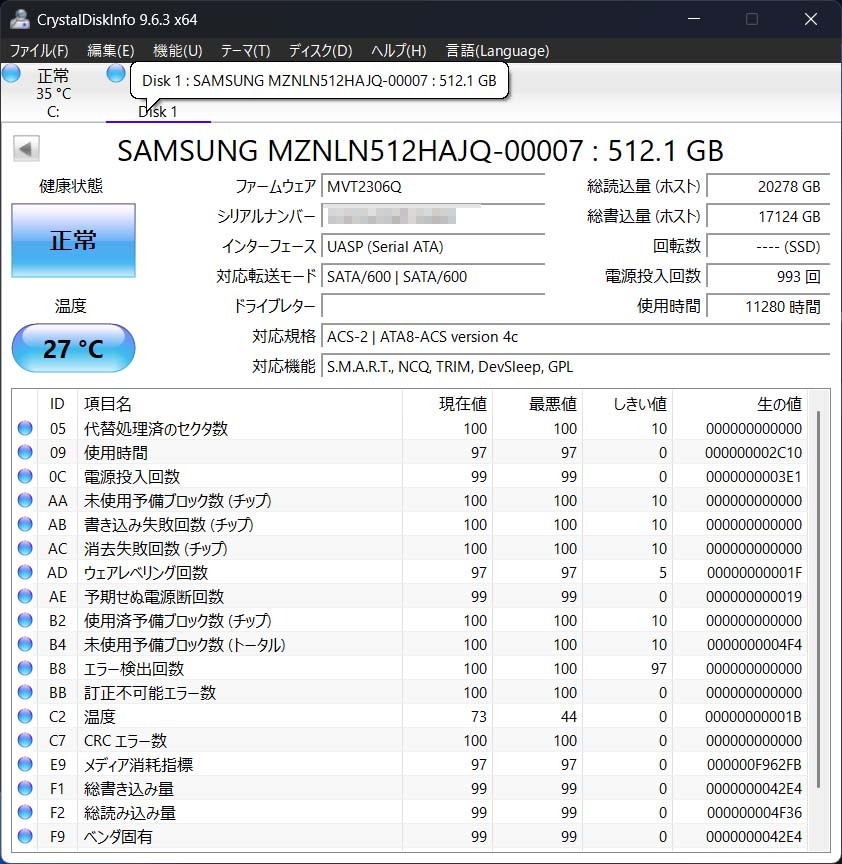842x864 pixels.
Task: Click status orb for ID AD row
Action: [x=25, y=573]
